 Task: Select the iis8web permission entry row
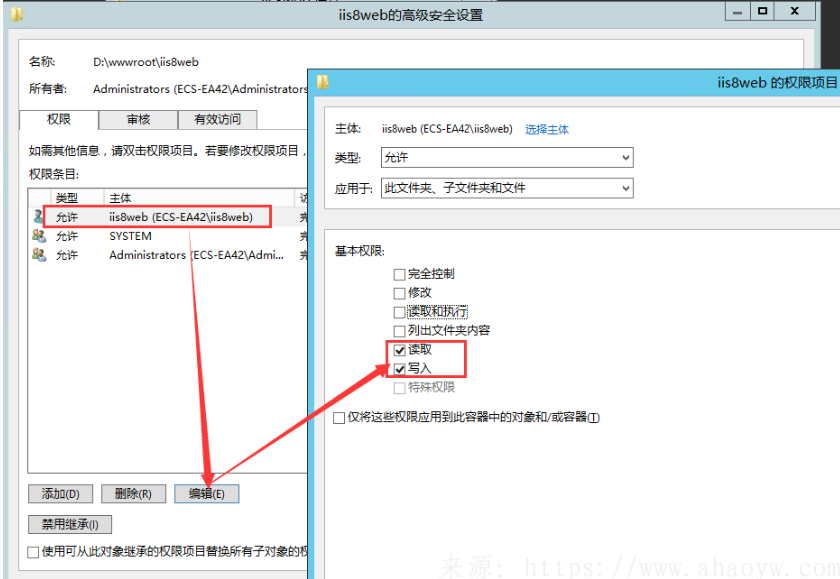coord(180,217)
